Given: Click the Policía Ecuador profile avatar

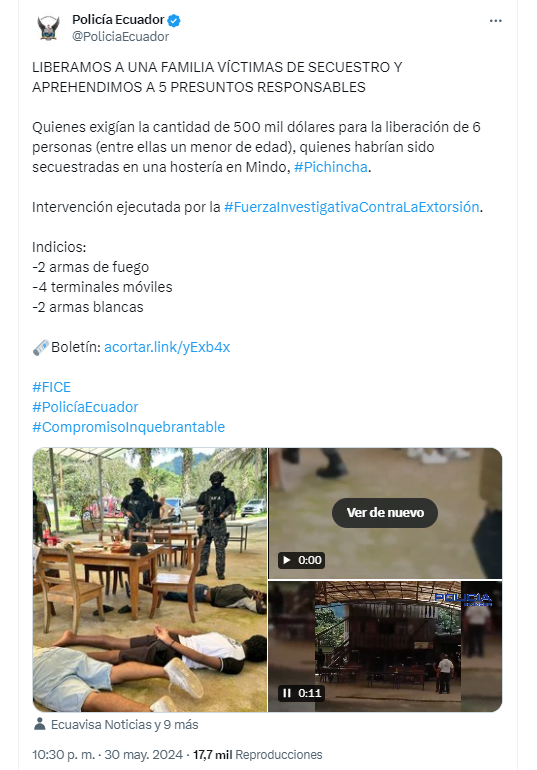Looking at the screenshot, I should click(48, 28).
